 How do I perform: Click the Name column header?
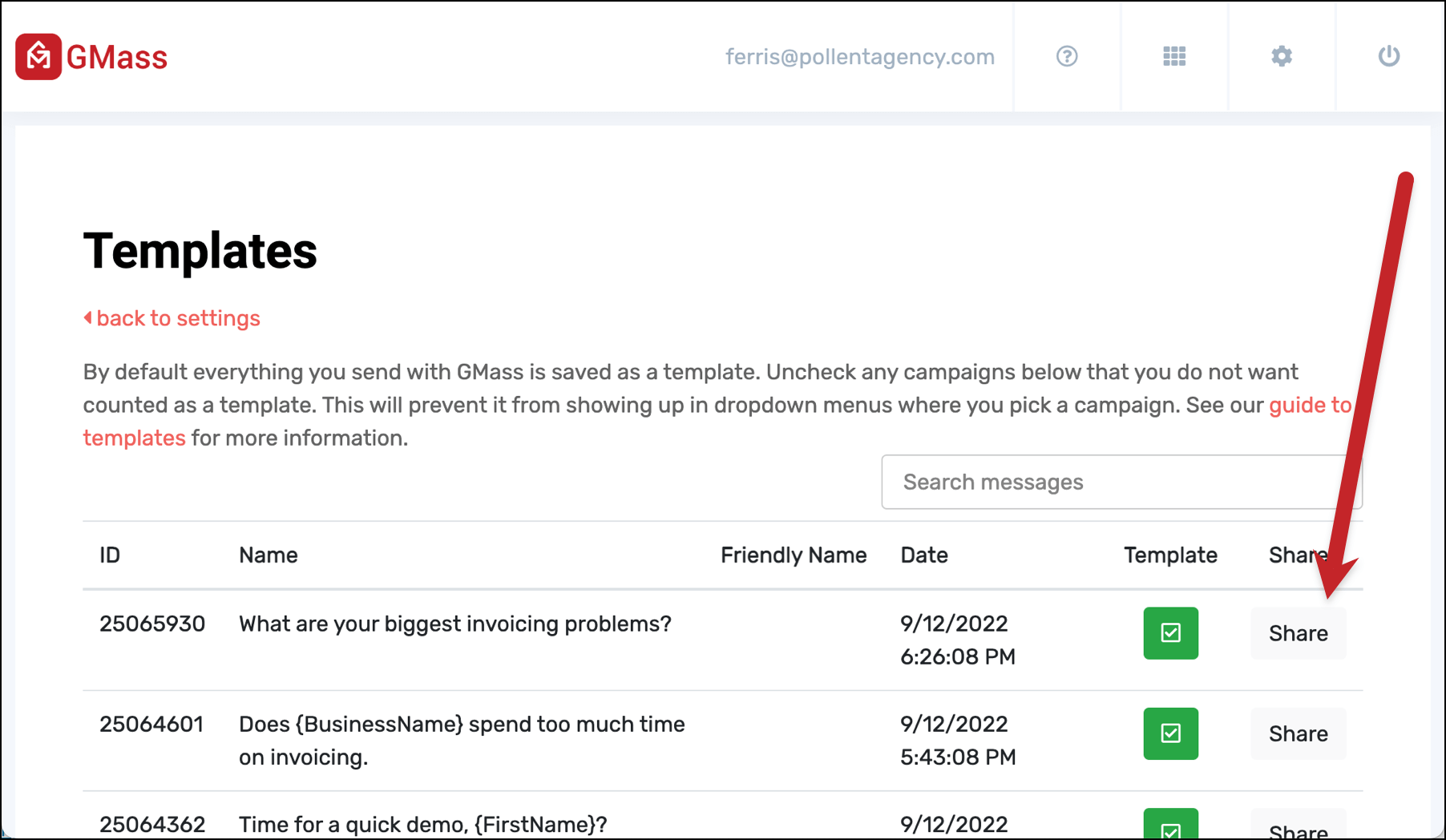[269, 555]
